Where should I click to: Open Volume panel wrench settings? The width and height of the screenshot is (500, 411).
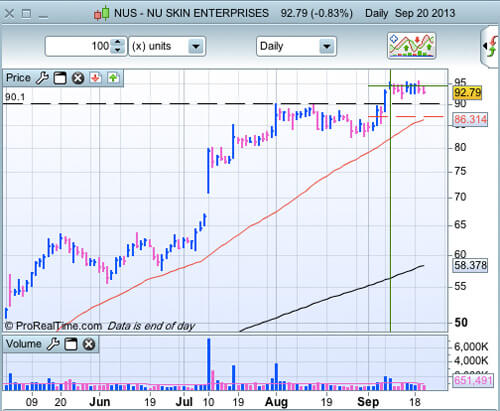53,344
